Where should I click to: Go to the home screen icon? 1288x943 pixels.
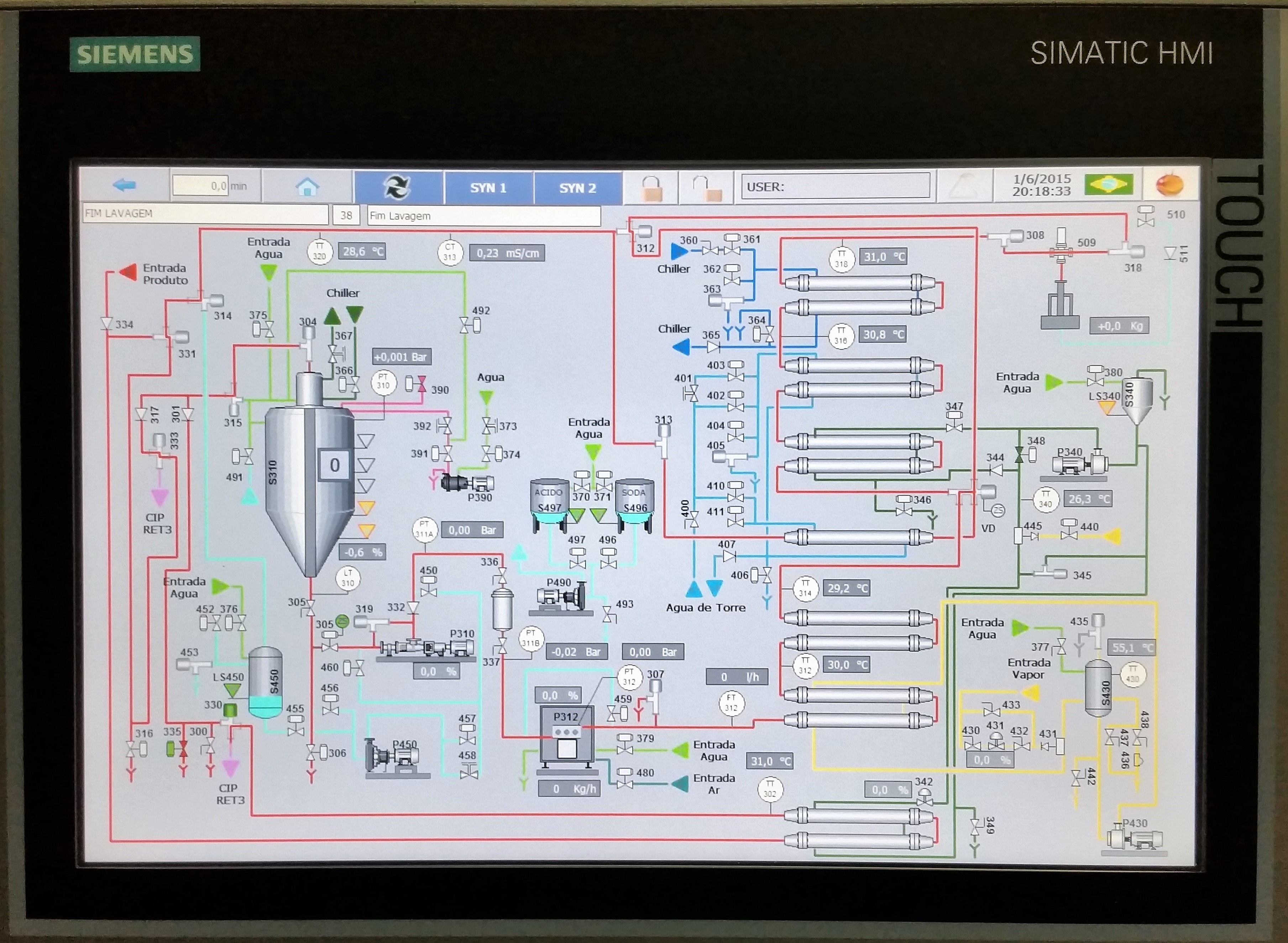click(307, 186)
